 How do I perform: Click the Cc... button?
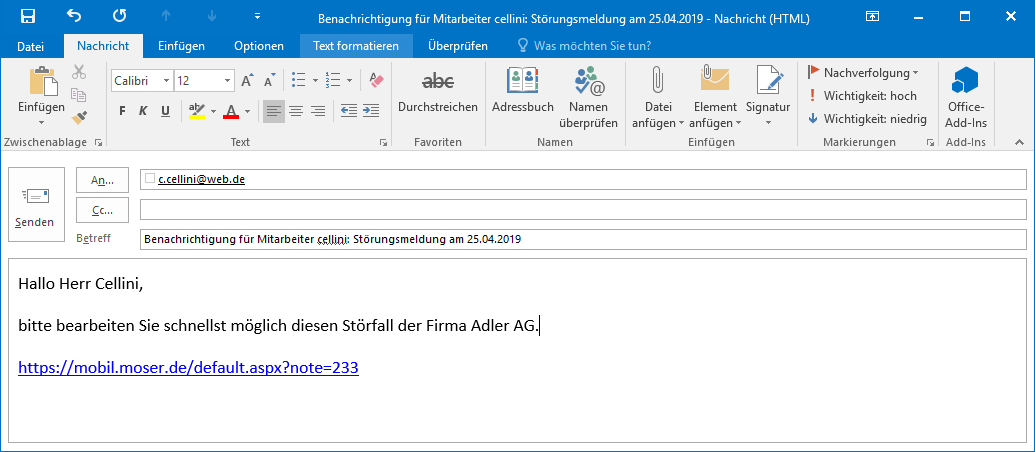(x=102, y=210)
